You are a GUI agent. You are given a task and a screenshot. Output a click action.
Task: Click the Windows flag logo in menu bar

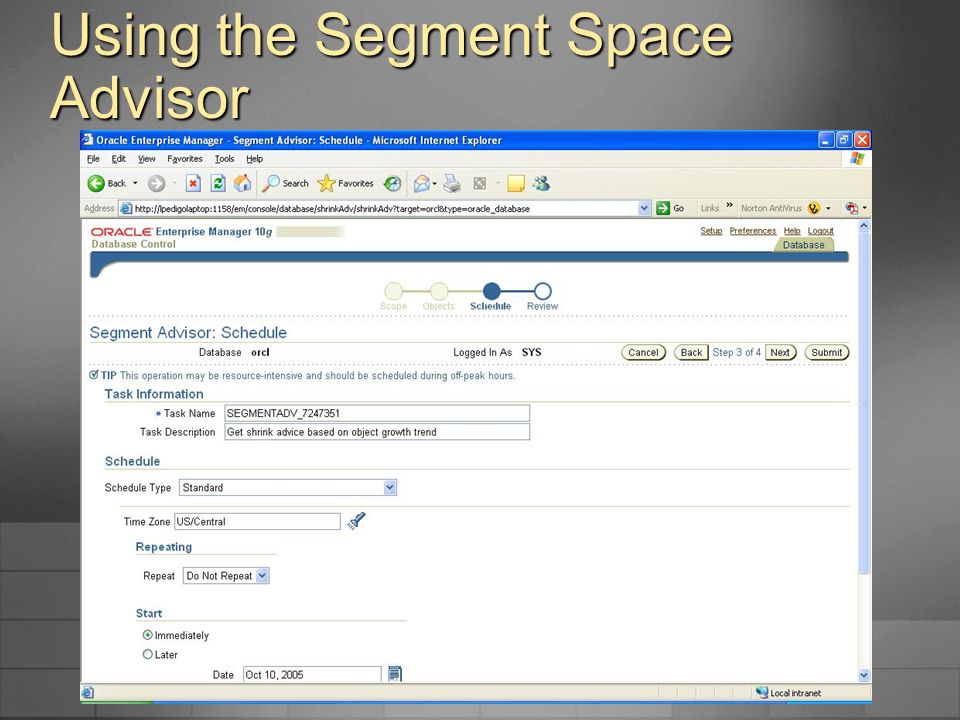[857, 159]
